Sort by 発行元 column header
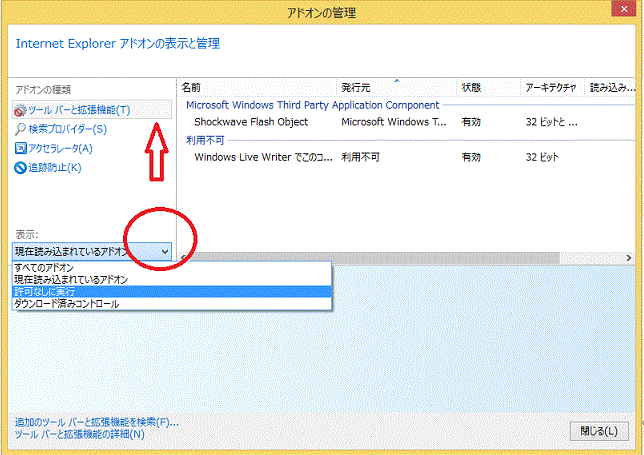Screen dimensions: 644x455 coord(396,87)
